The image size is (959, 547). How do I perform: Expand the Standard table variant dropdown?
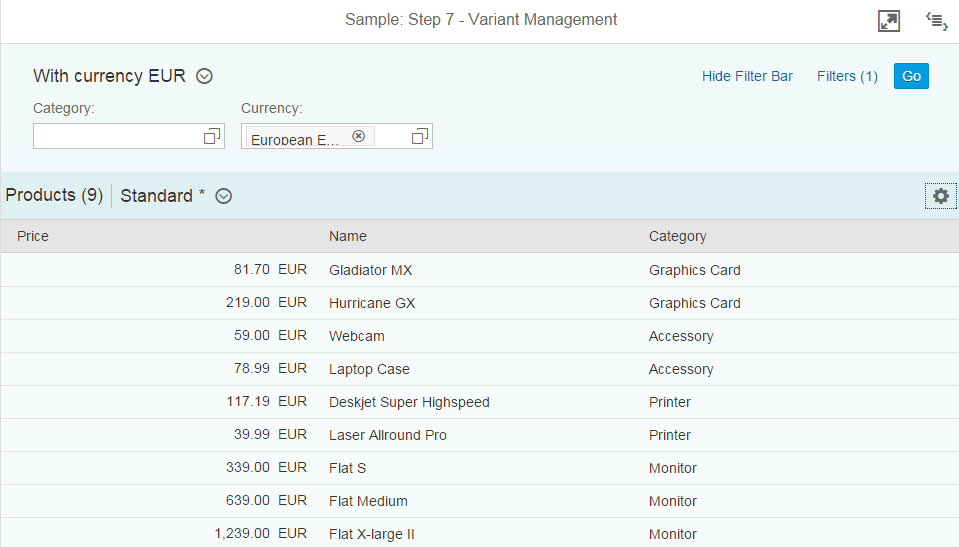point(224,196)
